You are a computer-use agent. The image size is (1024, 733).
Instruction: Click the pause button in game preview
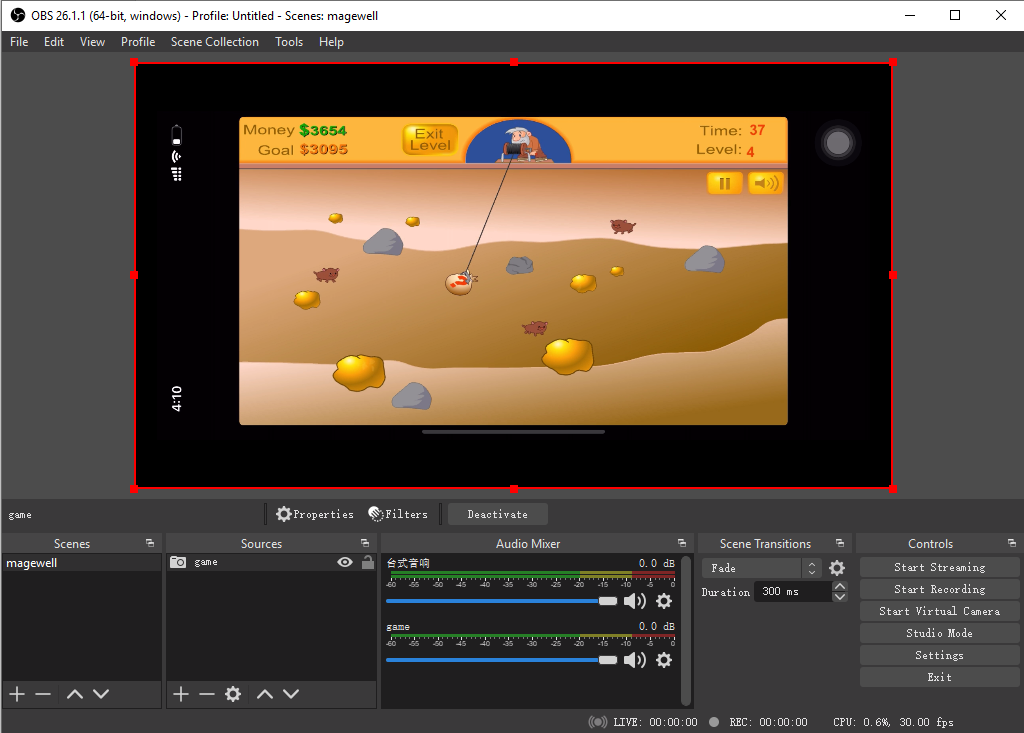724,183
